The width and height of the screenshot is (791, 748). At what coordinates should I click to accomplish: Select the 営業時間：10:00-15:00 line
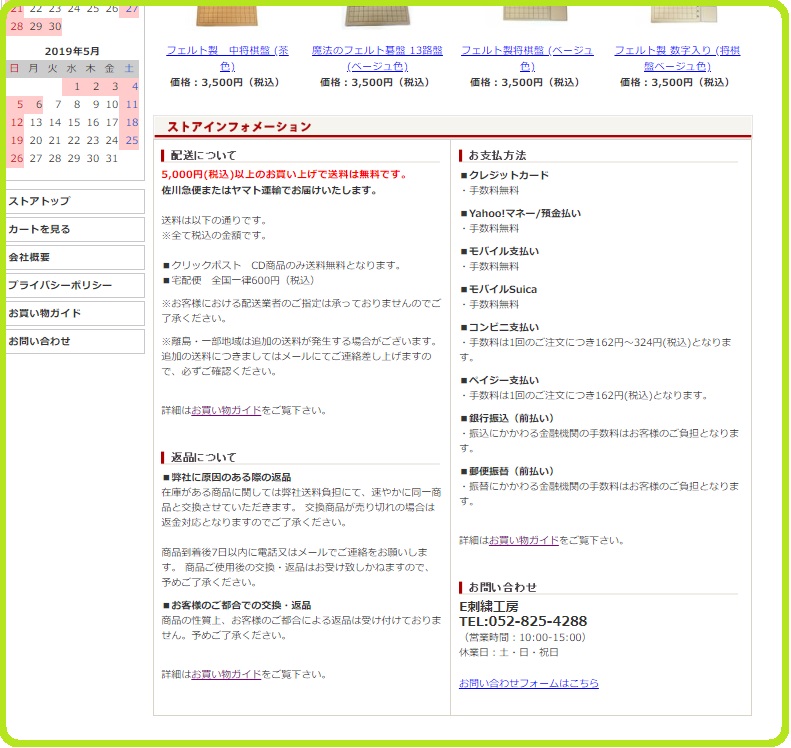pyautogui.click(x=523, y=638)
